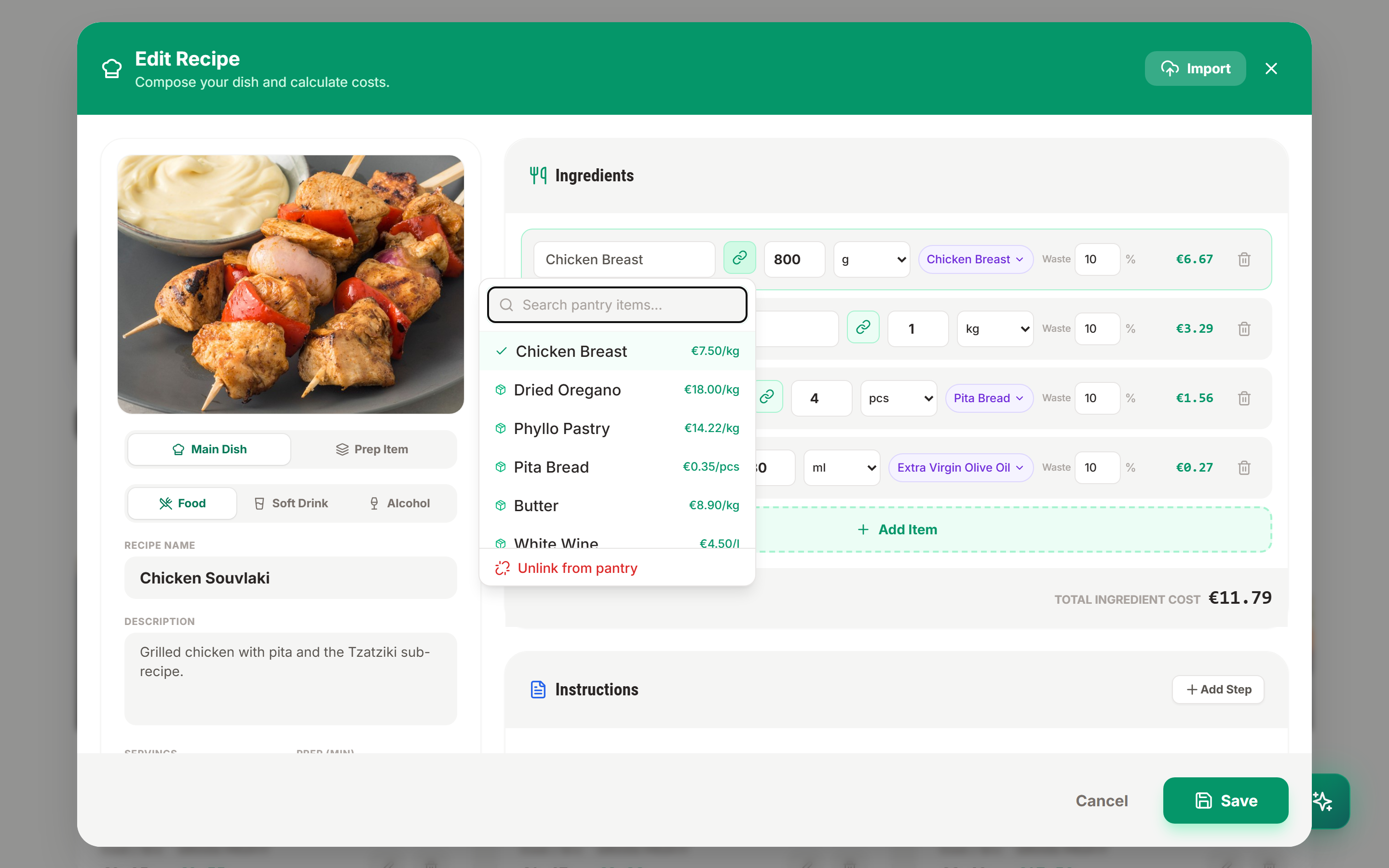Click the Pita Bread package icon in list
Image resolution: width=1389 pixels, height=868 pixels.
click(x=501, y=467)
